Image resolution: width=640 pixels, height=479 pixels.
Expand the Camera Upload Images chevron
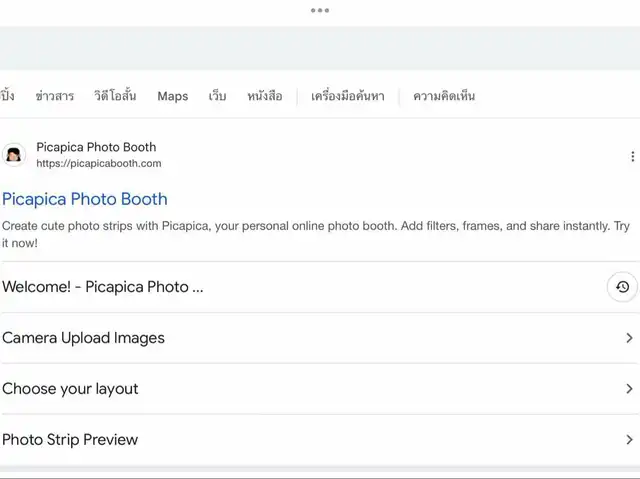(629, 338)
